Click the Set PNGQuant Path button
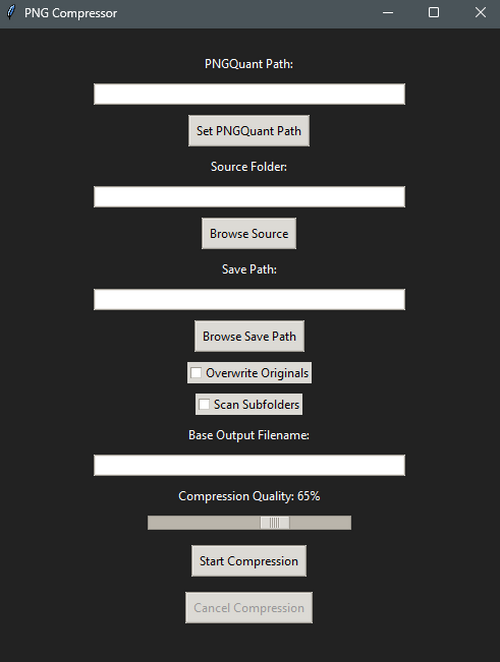Screen dimensions: 500x662 (249, 131)
